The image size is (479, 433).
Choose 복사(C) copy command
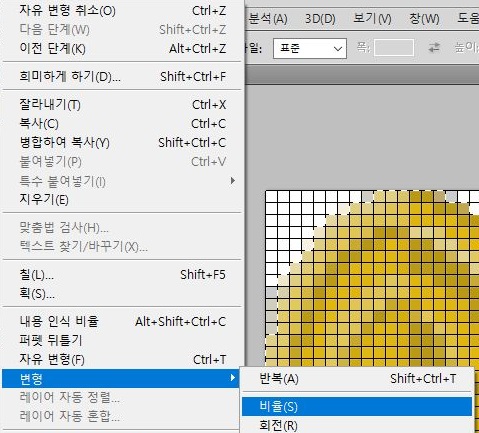122,124
